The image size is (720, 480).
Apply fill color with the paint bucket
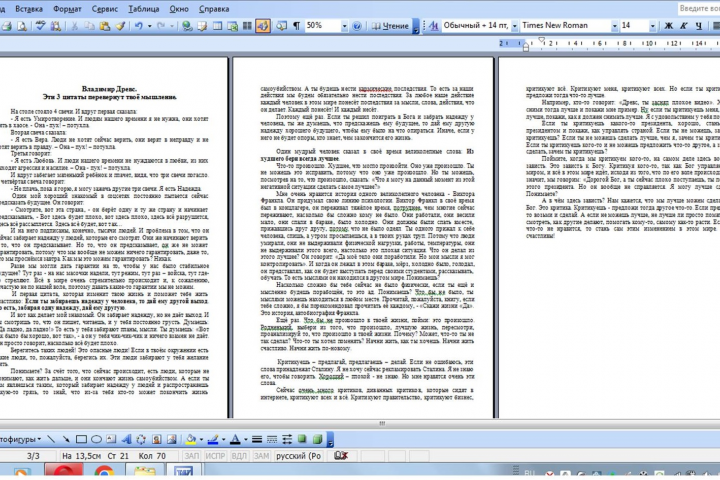tap(191, 440)
